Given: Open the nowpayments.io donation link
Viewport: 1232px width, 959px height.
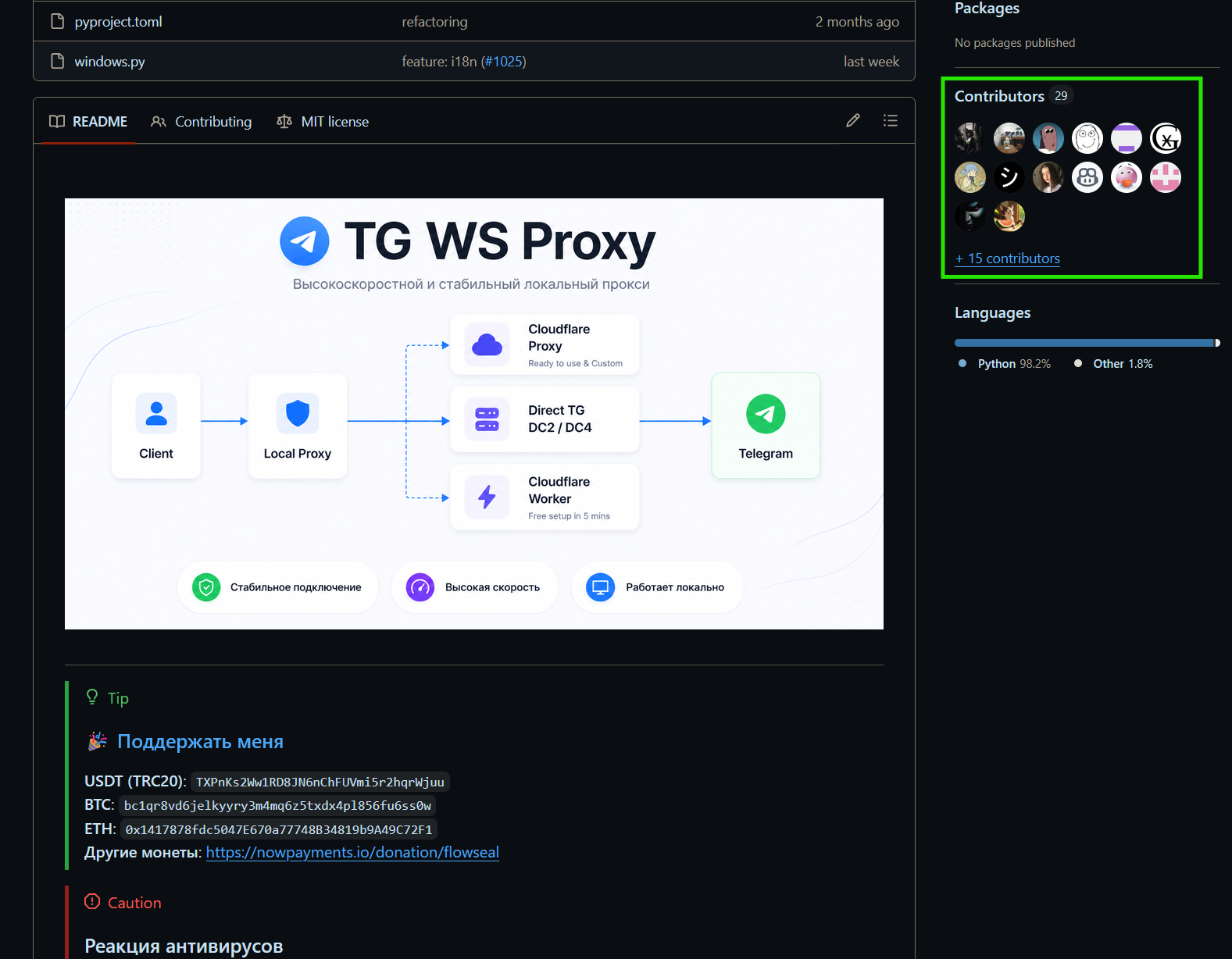Looking at the screenshot, I should tap(352, 852).
